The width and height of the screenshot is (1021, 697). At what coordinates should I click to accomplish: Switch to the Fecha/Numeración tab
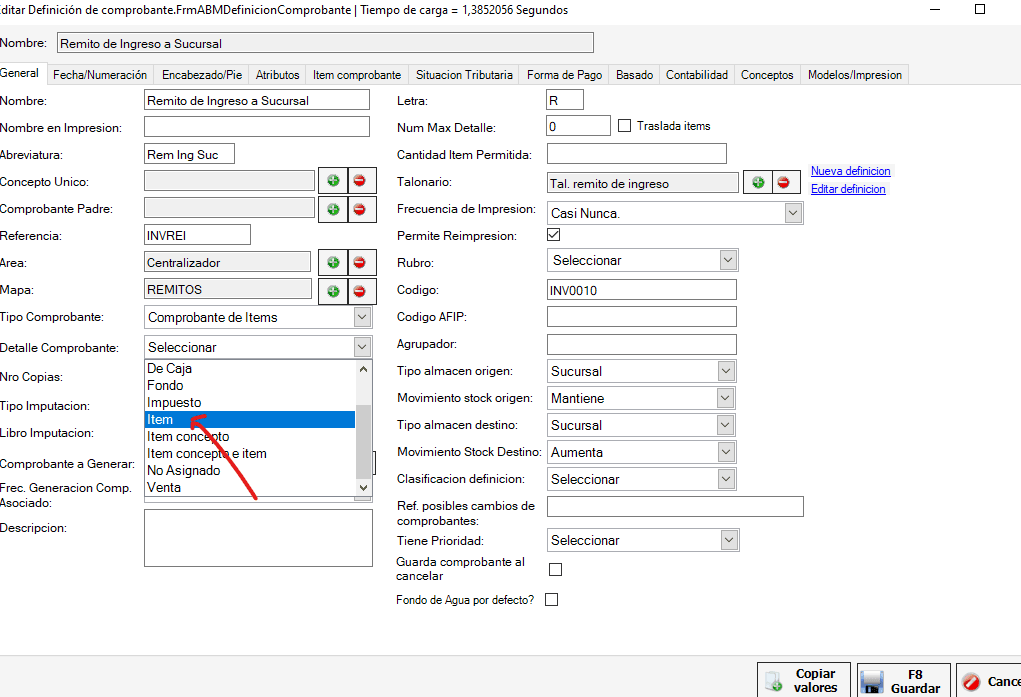[x=100, y=75]
